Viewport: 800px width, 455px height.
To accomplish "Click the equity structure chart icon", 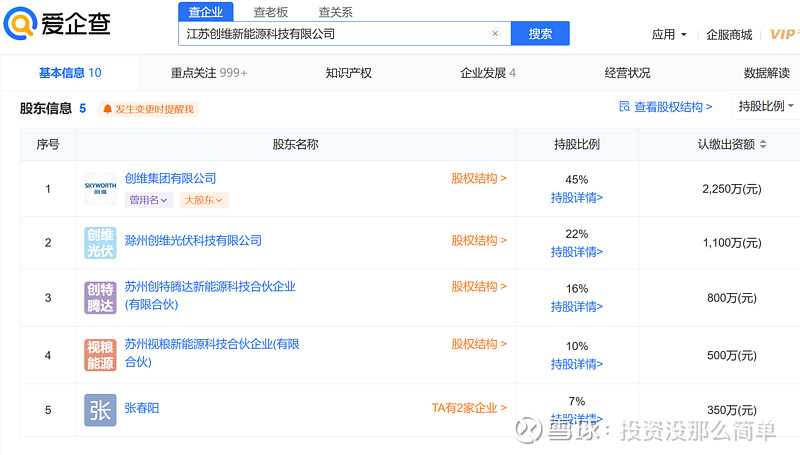I will pyautogui.click(x=624, y=107).
